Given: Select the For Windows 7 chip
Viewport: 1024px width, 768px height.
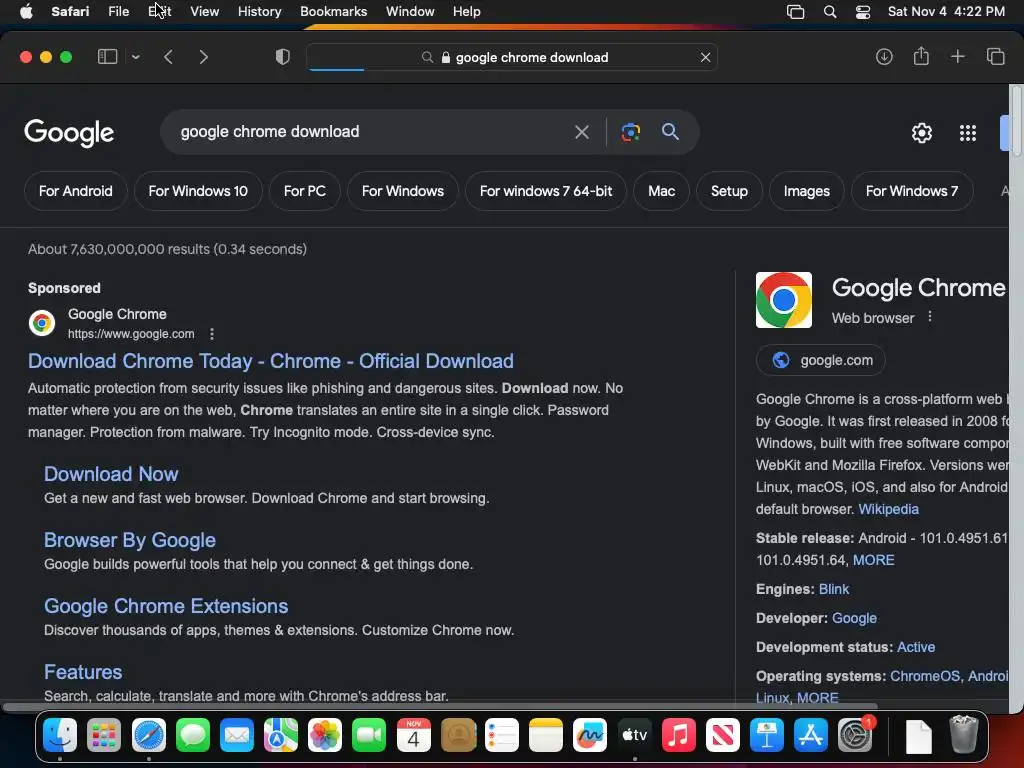Looking at the screenshot, I should point(912,191).
